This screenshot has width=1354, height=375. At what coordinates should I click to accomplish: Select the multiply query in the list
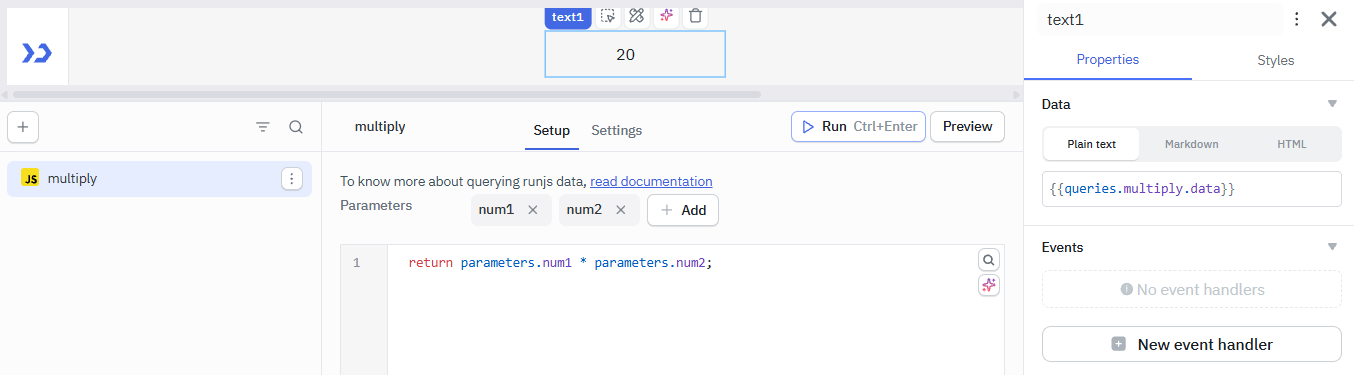tap(159, 179)
